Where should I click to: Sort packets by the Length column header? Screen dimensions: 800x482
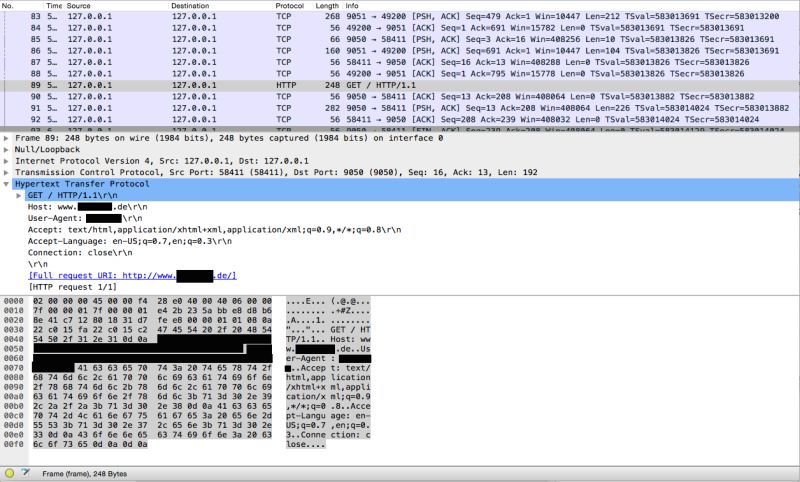(x=327, y=6)
